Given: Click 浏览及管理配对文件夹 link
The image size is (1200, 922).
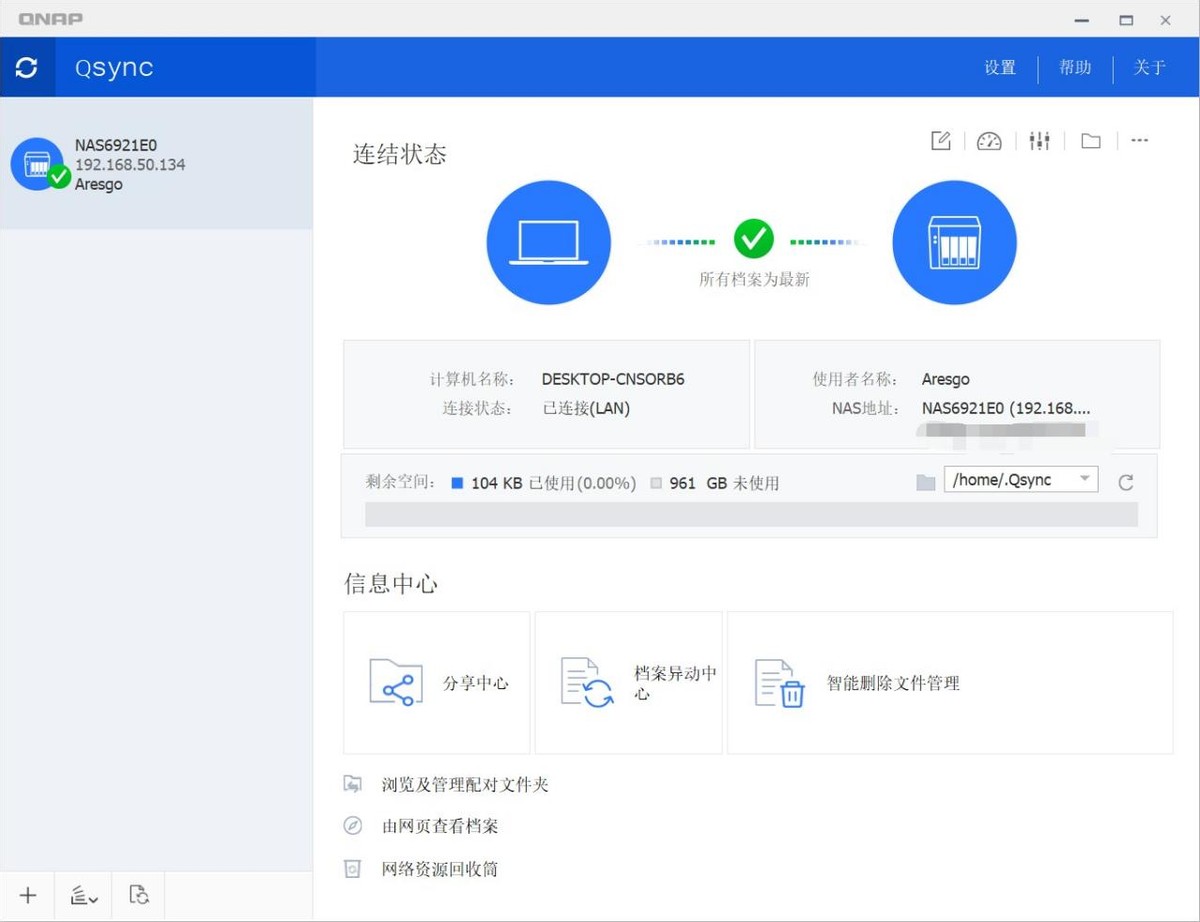Looking at the screenshot, I should (x=465, y=785).
